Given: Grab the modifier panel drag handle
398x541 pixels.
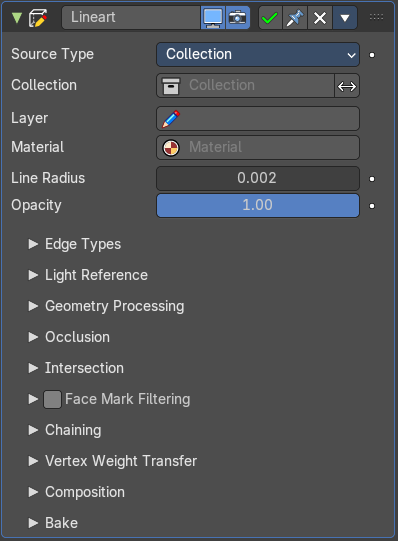Looking at the screenshot, I should pyautogui.click(x=376, y=17).
